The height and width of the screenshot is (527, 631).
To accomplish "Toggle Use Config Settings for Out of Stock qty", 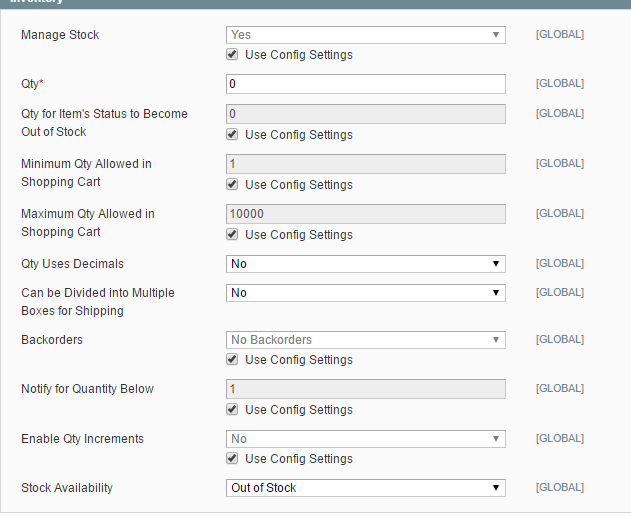I will (x=232, y=134).
